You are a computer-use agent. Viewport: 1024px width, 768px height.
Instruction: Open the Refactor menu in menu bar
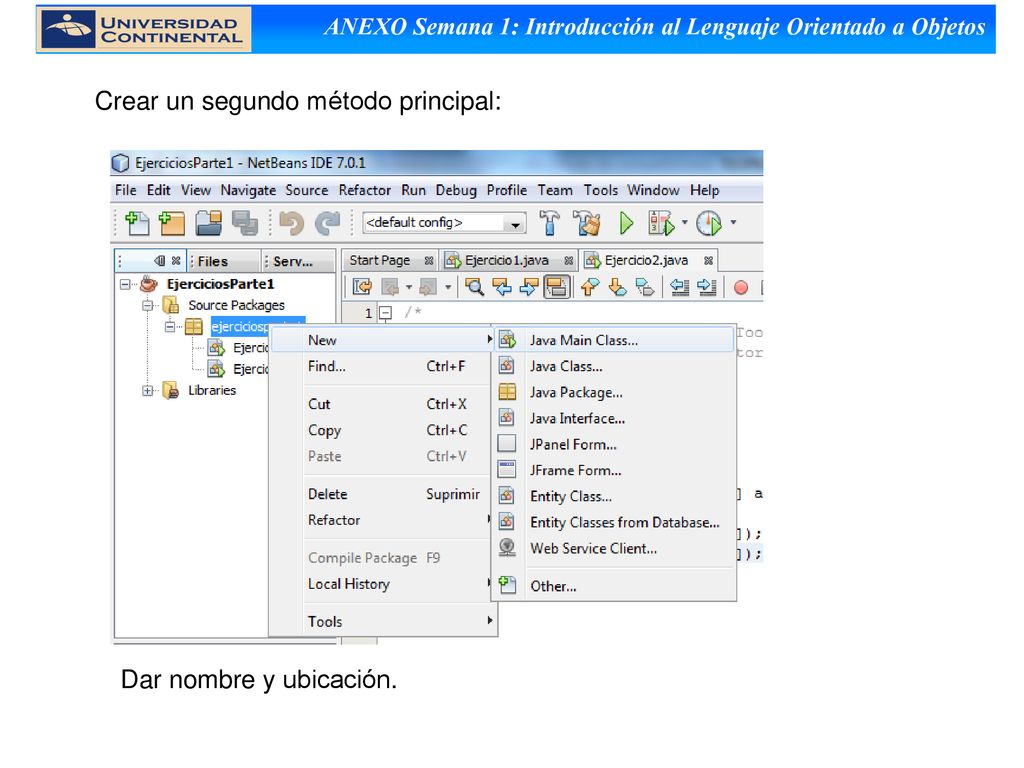pos(364,190)
